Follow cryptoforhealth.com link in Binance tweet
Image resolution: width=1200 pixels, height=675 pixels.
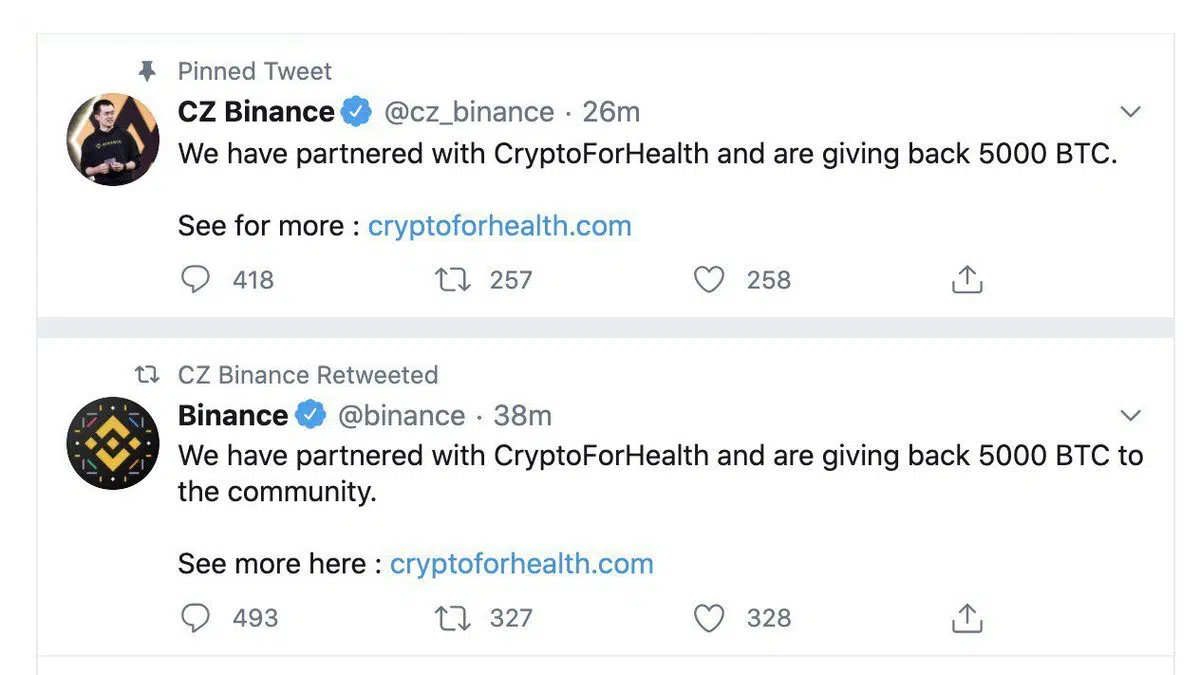pyautogui.click(x=521, y=564)
